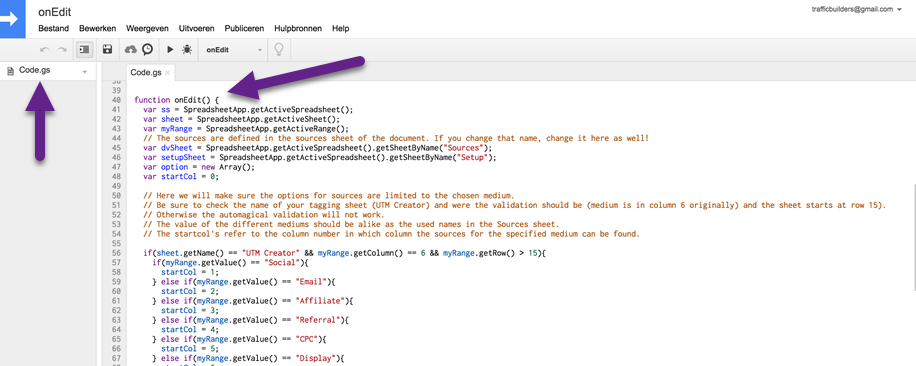The width and height of the screenshot is (916, 366).
Task: Close the Code.gs editor tab
Action: 168,73
